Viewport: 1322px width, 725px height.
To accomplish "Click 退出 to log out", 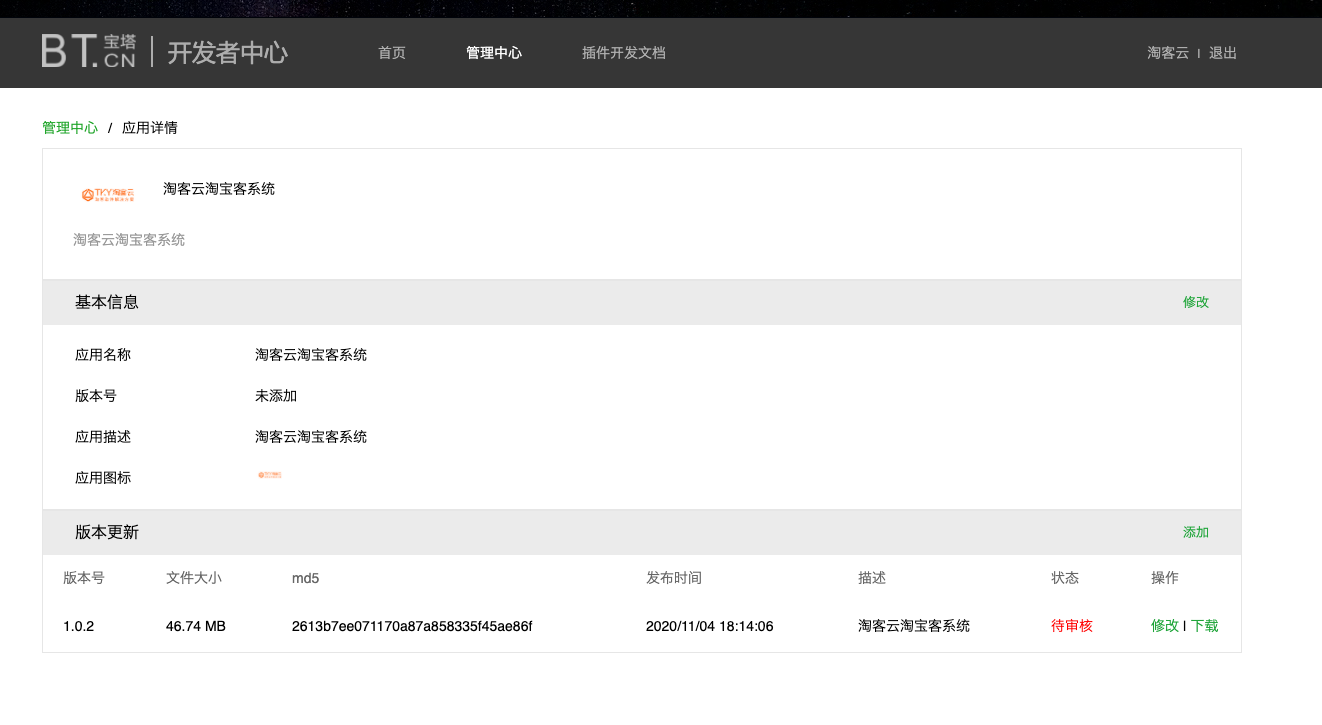I will (1223, 53).
